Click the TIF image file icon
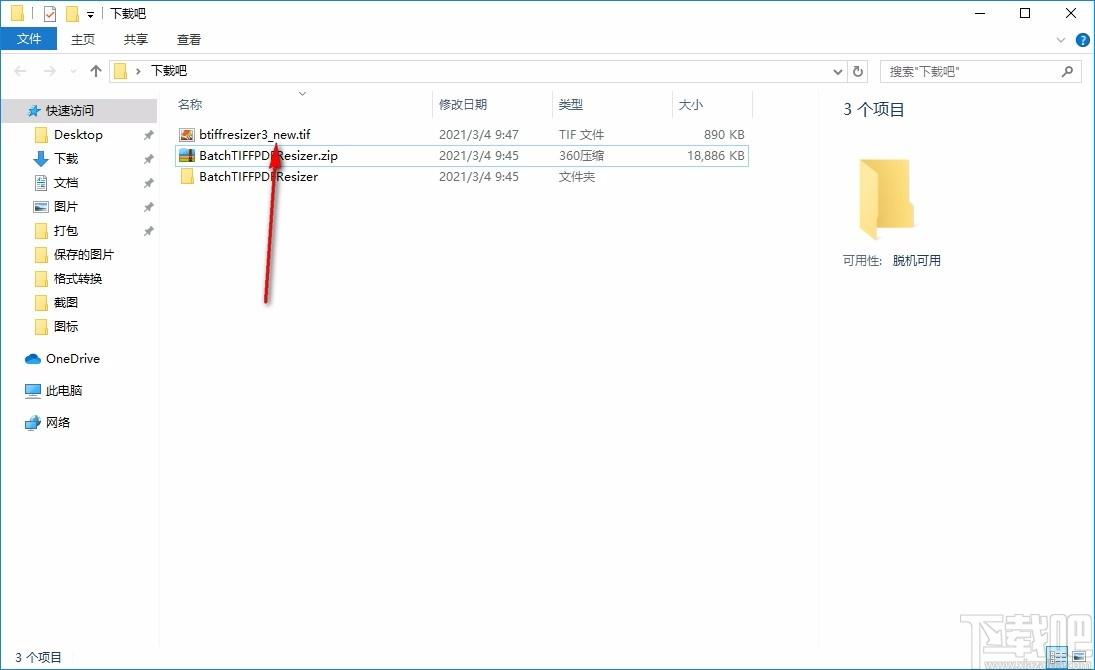1095x670 pixels. [x=186, y=134]
